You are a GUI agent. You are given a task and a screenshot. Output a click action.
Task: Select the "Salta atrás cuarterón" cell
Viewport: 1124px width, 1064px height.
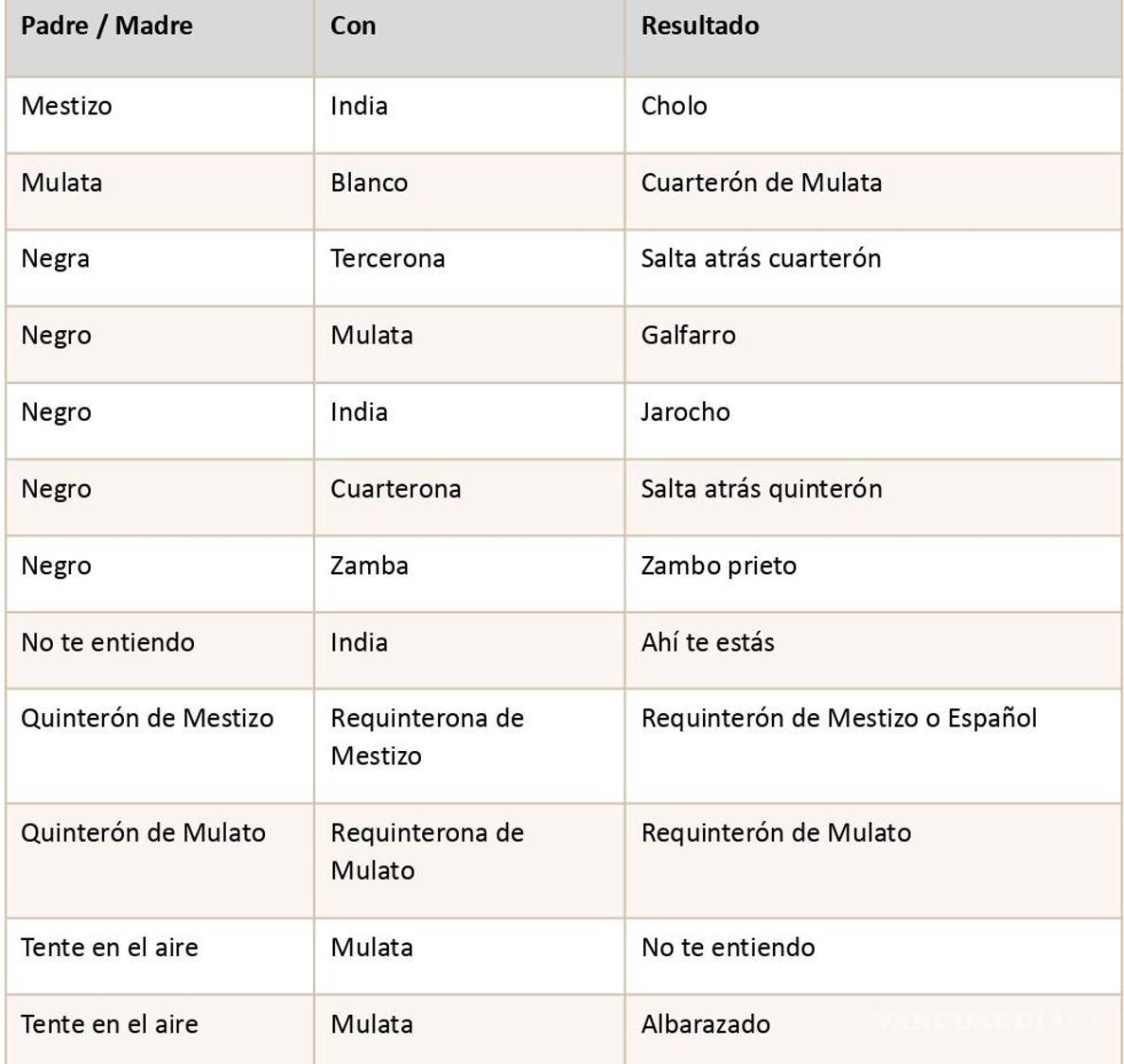click(761, 258)
